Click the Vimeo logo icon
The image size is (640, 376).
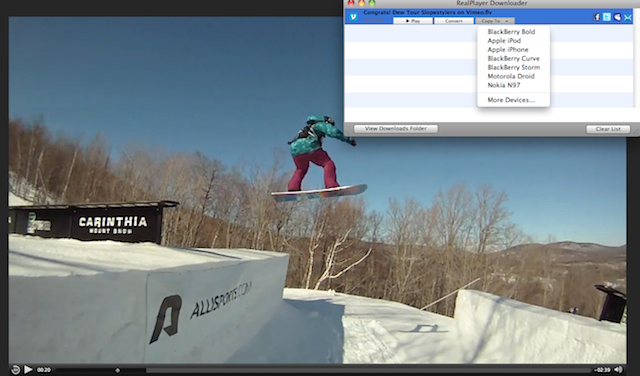[353, 17]
